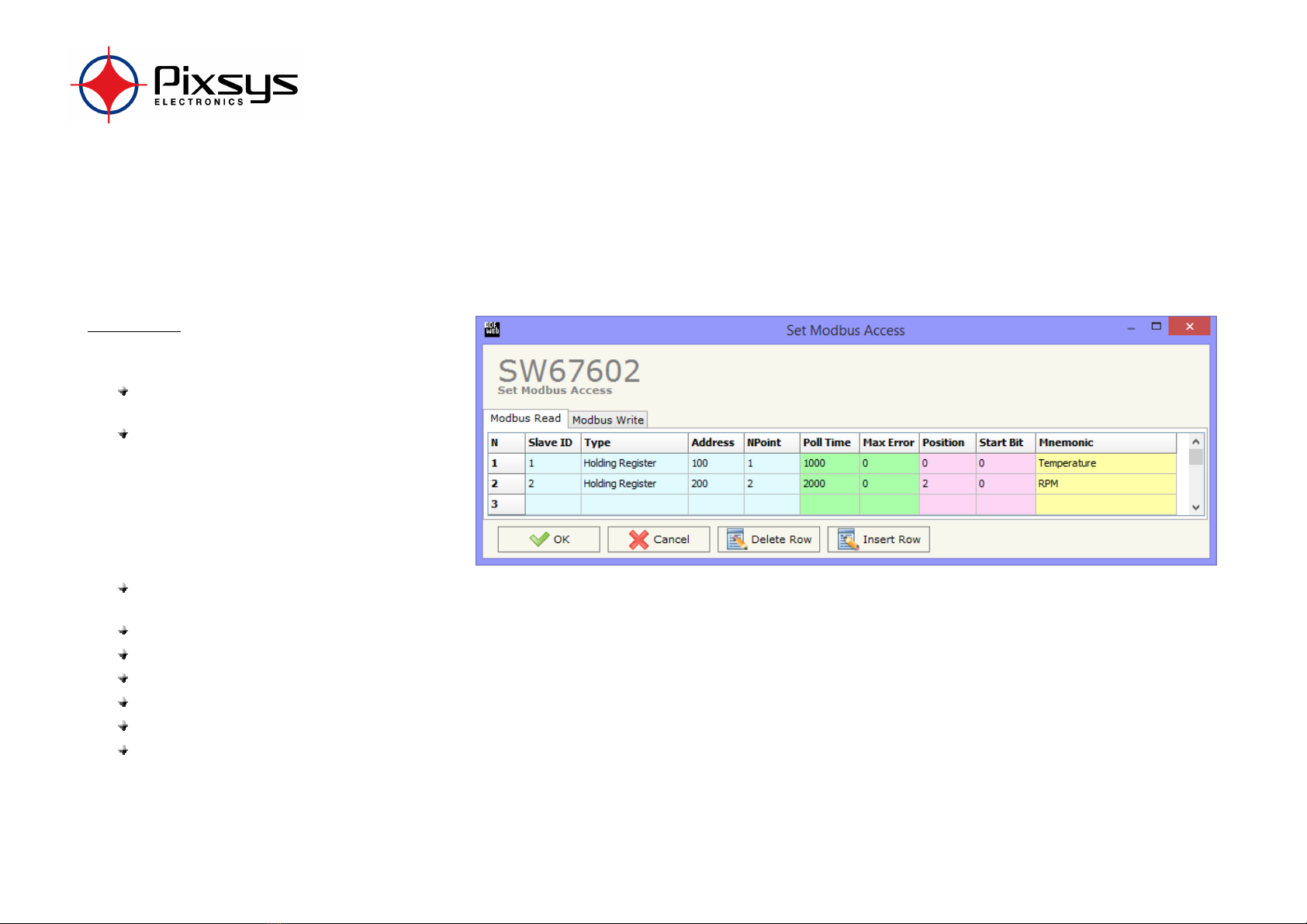1307x924 pixels.
Task: Click Holding Register type in row 1
Action: [634, 463]
